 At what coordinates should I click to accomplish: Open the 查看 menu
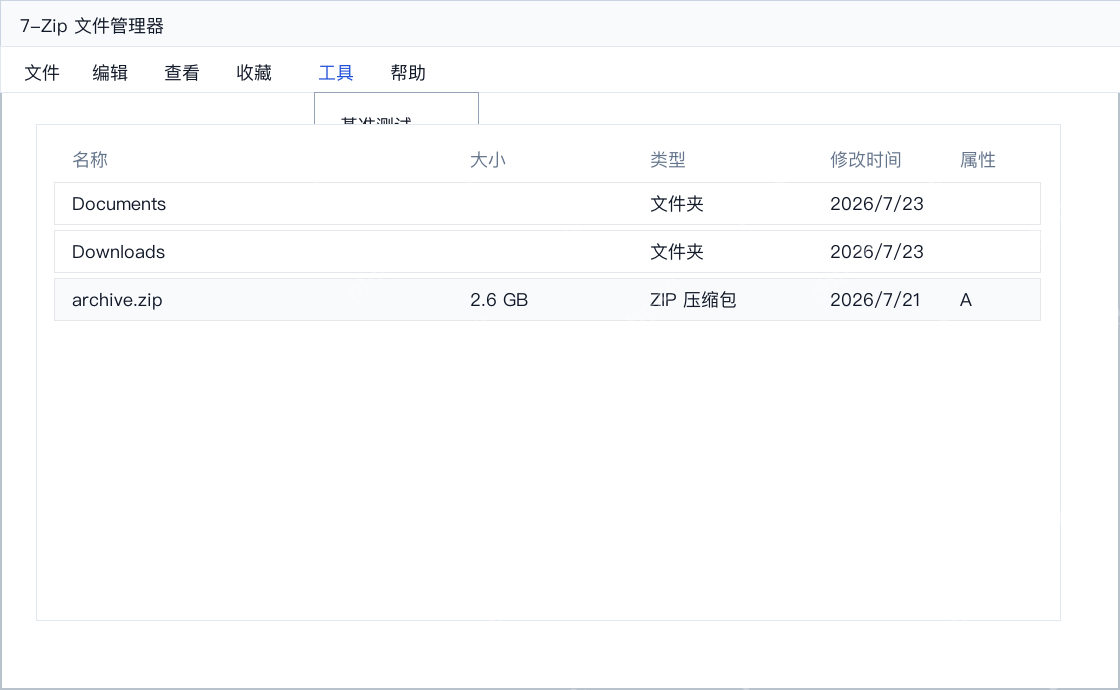coord(182,73)
